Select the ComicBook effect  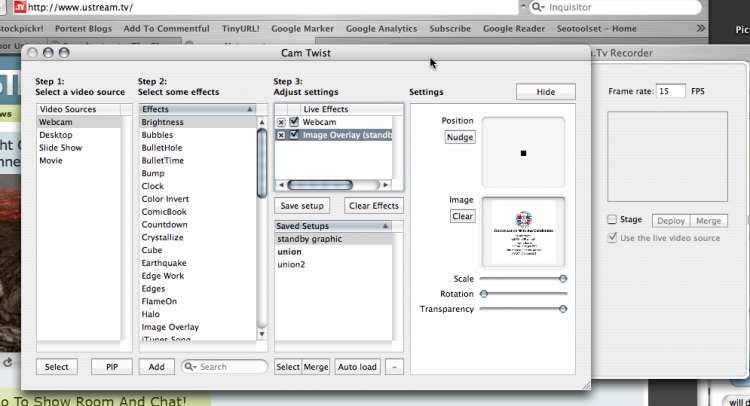[x=198, y=212]
